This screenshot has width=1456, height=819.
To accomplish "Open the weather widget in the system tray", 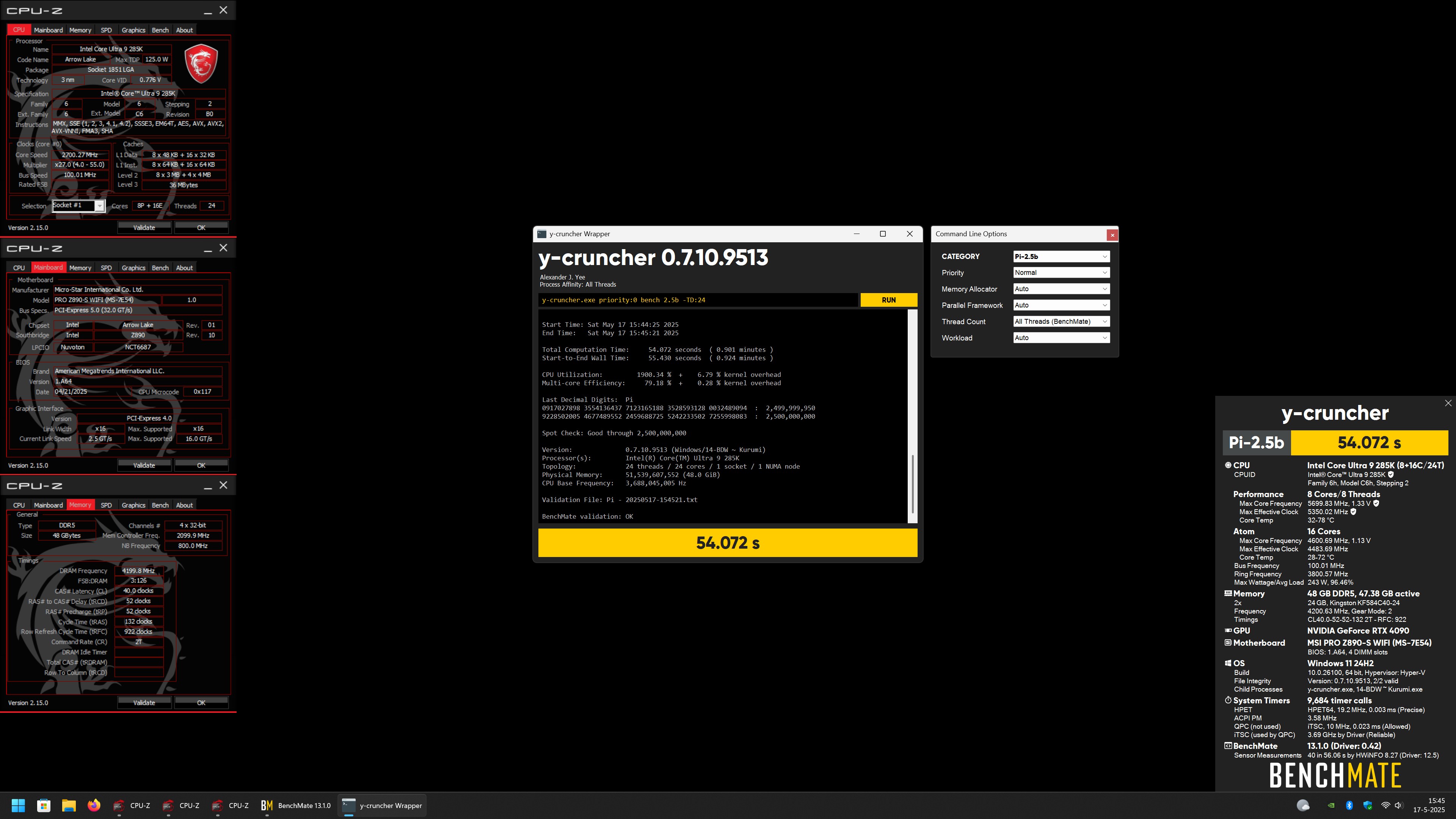I will point(1303,805).
